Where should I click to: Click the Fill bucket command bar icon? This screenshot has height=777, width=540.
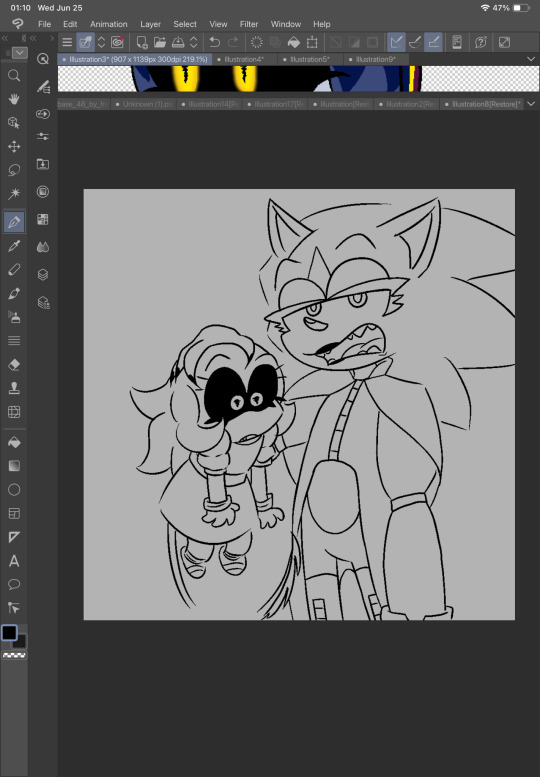(294, 43)
